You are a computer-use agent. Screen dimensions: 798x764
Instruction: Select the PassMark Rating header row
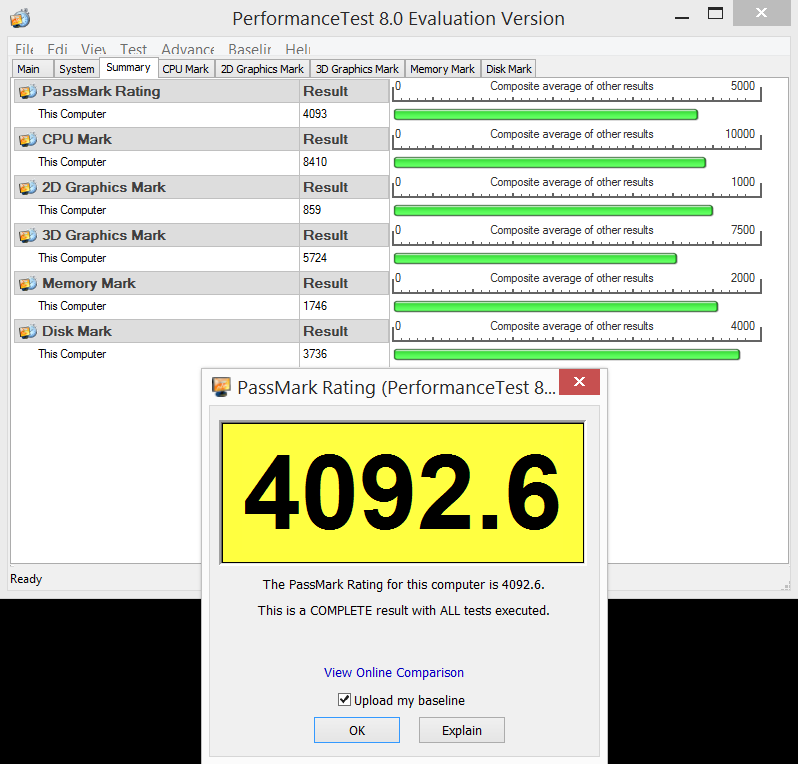[x=157, y=92]
